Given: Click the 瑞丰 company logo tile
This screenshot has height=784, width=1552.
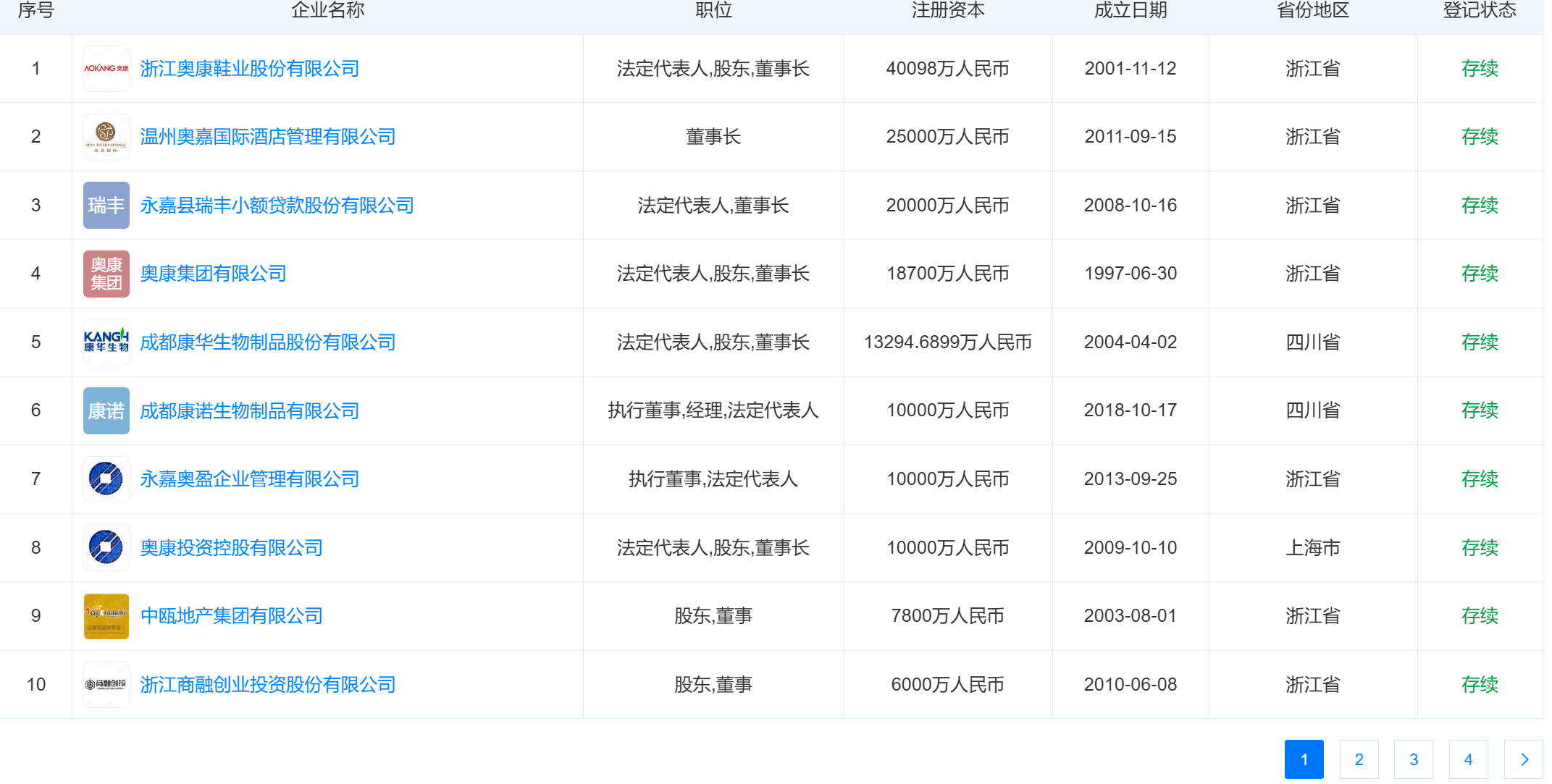Looking at the screenshot, I should coord(106,206).
